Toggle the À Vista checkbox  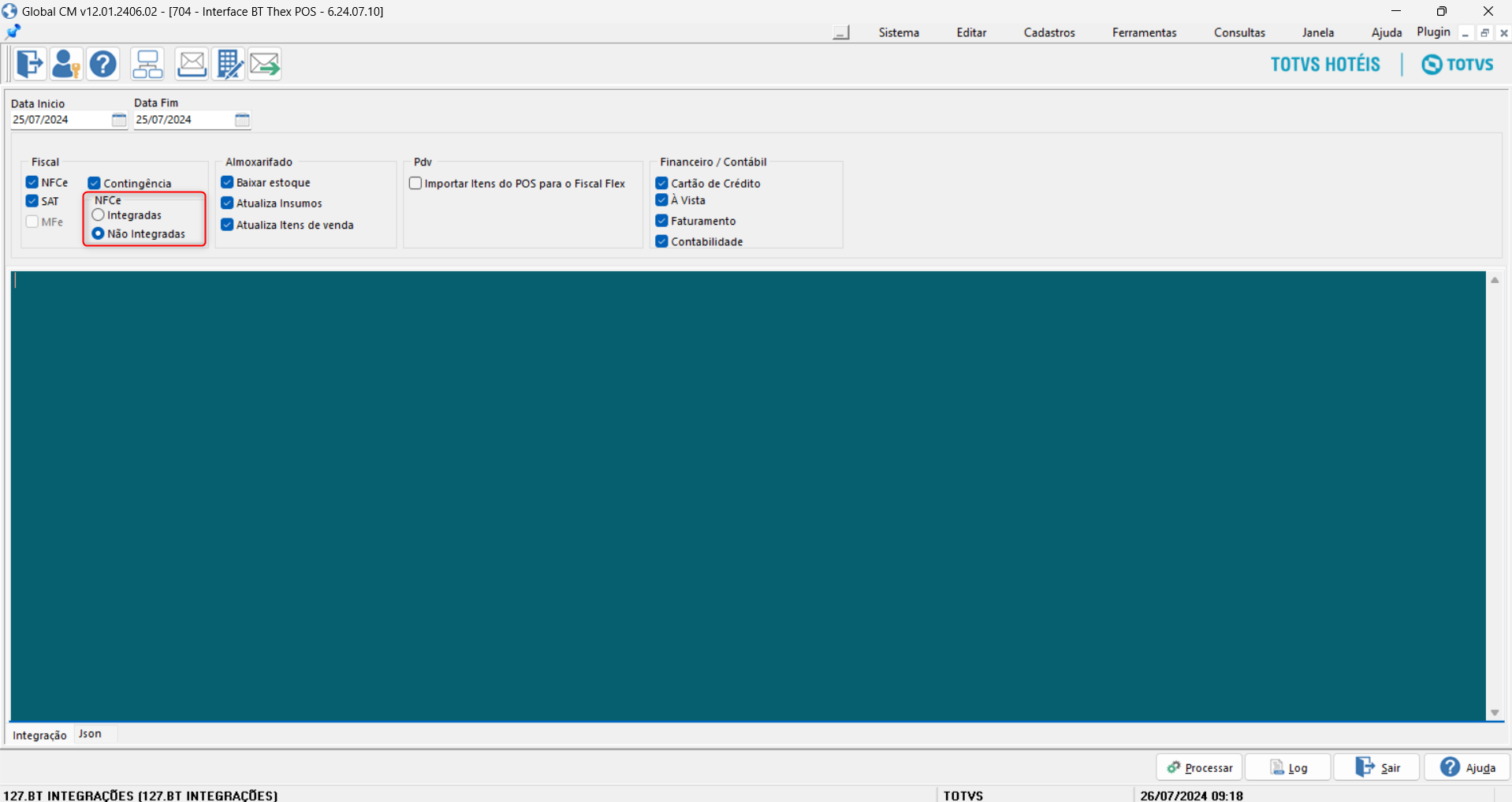[x=662, y=200]
